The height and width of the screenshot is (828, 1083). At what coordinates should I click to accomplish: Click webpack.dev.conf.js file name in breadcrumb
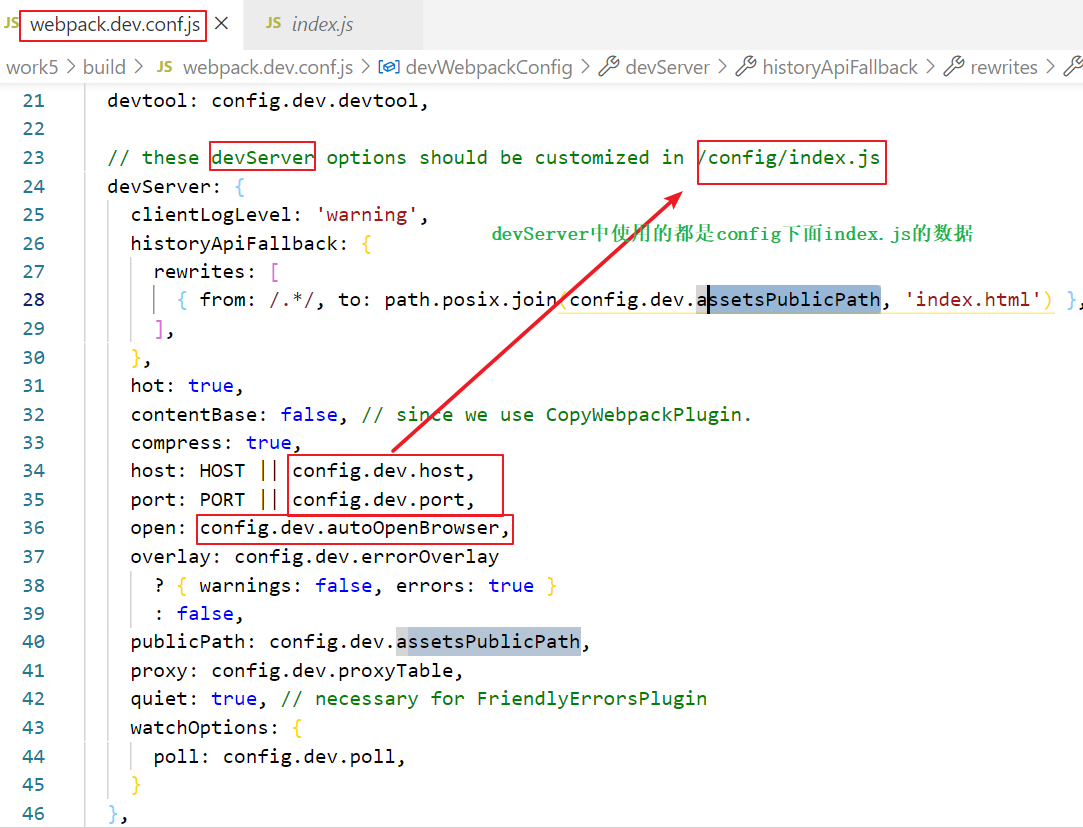point(267,67)
